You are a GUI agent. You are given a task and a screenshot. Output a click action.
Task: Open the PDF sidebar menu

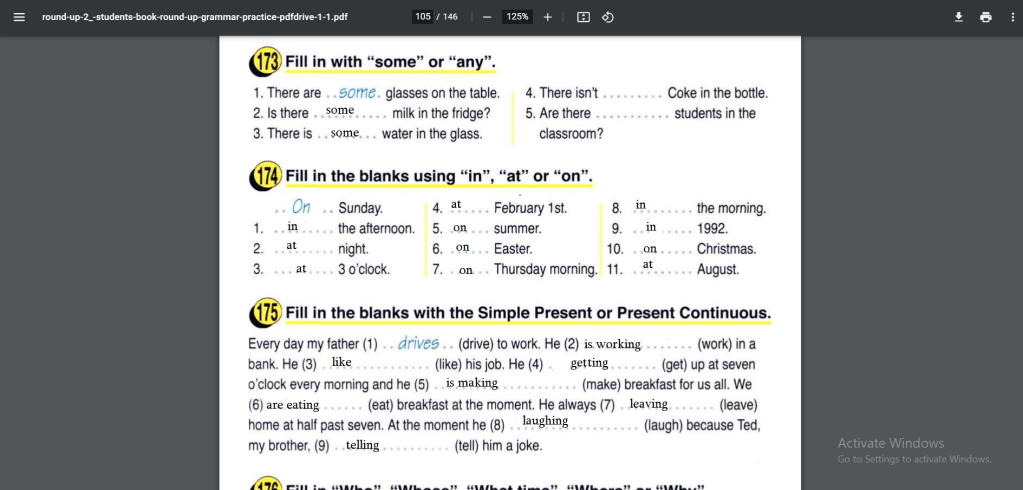tap(19, 17)
